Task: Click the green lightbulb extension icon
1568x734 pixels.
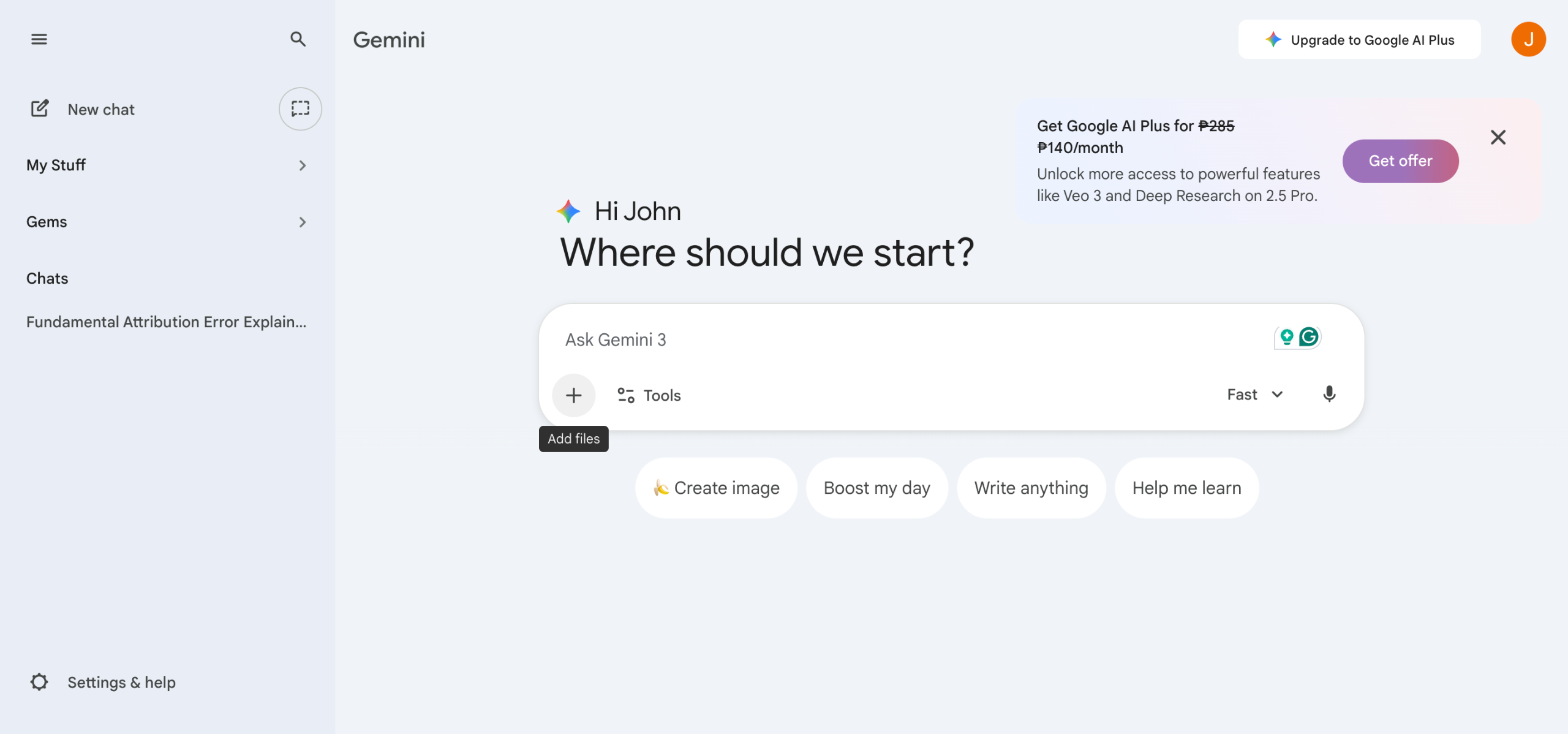Action: coord(1286,337)
